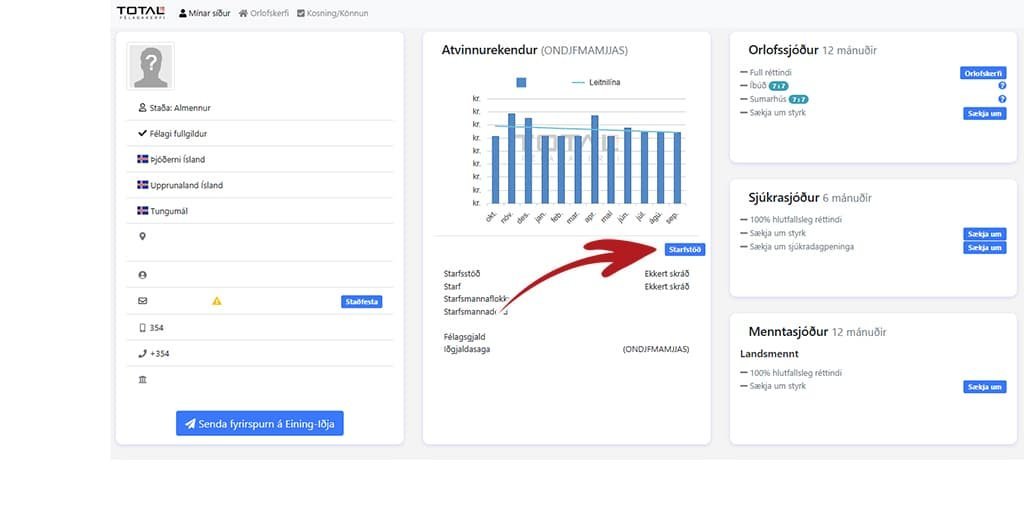This screenshot has width=1024, height=519.
Task: Click the profile photo placeholder
Action: 150,67
